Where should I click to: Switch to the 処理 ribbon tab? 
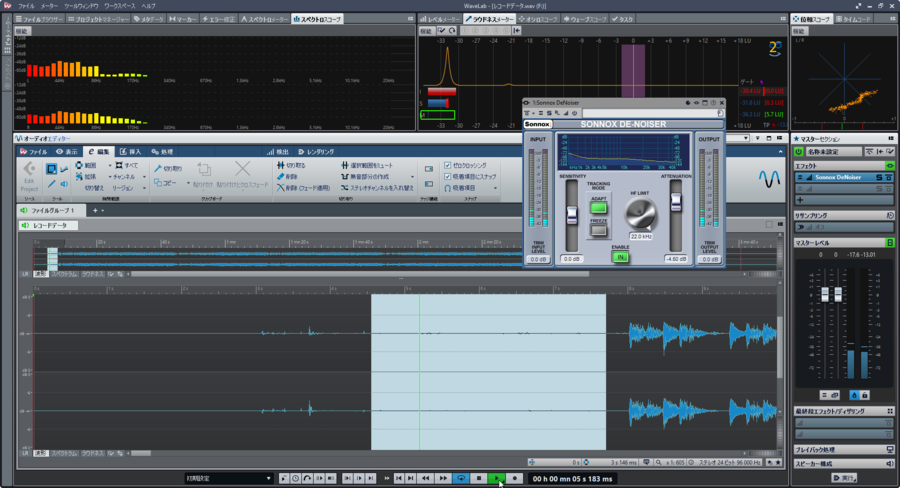(x=162, y=152)
